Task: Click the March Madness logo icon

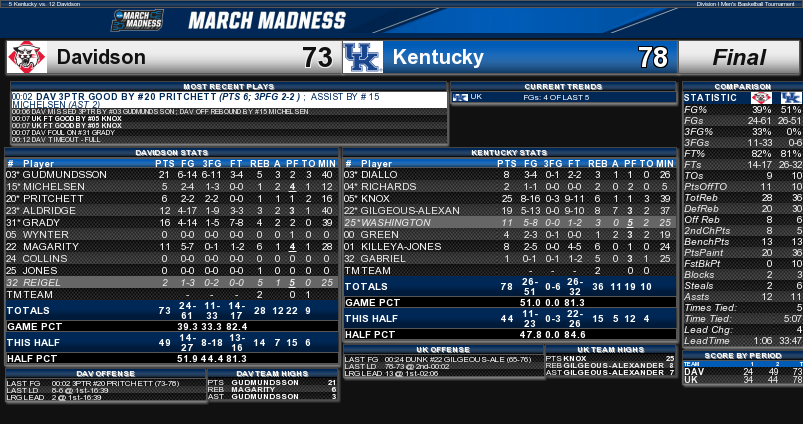Action: [137, 20]
